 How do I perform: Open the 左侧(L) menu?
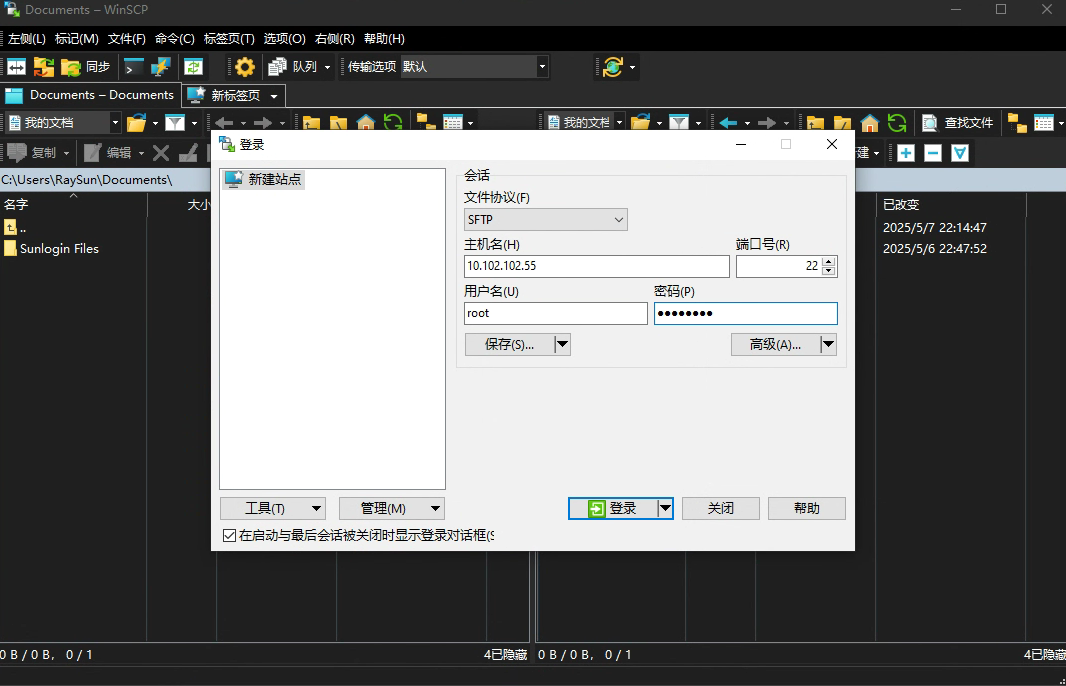click(x=27, y=39)
